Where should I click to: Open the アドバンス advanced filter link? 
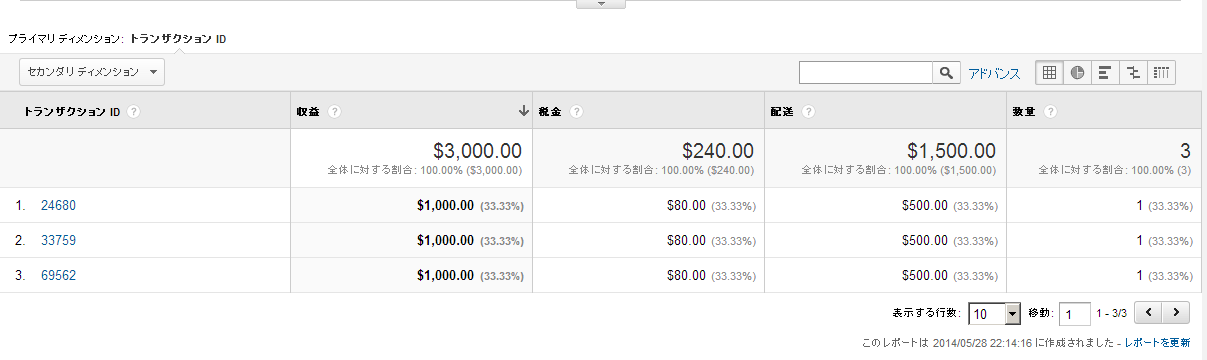994,73
